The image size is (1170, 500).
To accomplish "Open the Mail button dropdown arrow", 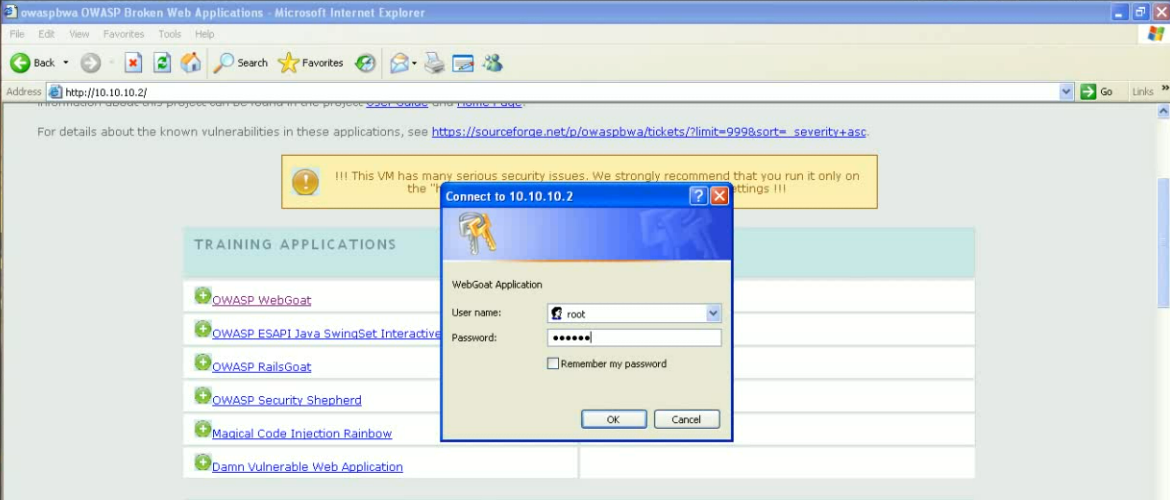I will click(x=414, y=63).
